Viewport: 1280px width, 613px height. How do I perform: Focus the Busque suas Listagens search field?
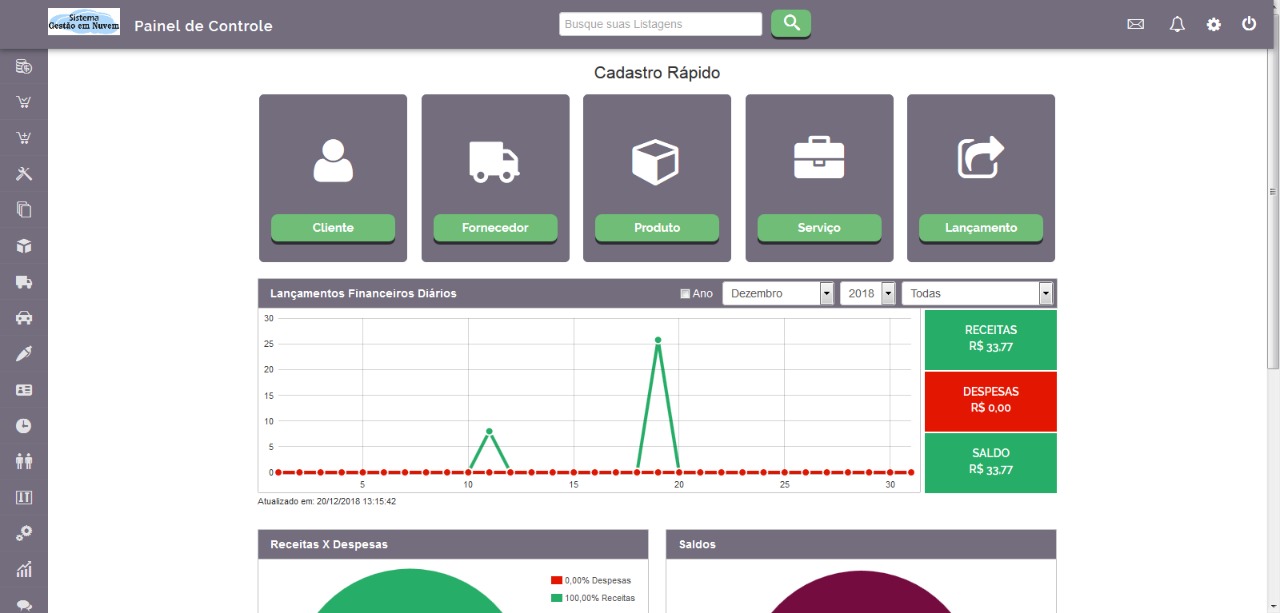[x=660, y=24]
